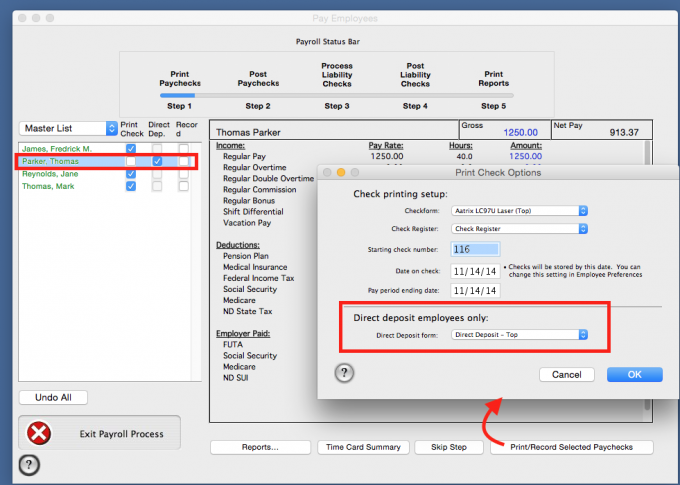
Task: Click ND SUI employer paid row
Action: (x=235, y=377)
